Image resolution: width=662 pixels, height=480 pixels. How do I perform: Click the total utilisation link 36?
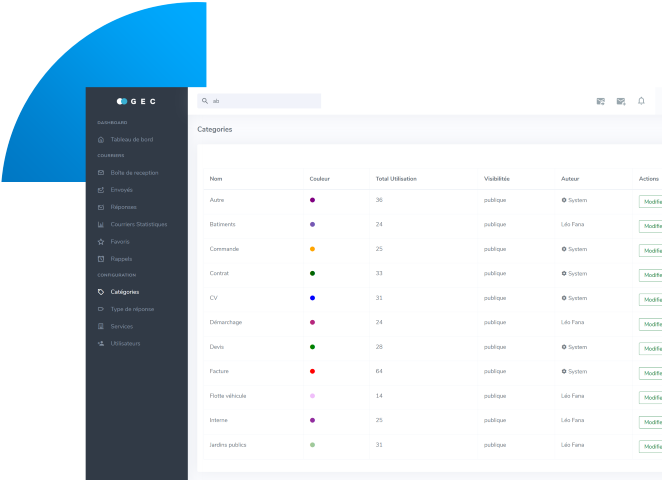(x=379, y=200)
